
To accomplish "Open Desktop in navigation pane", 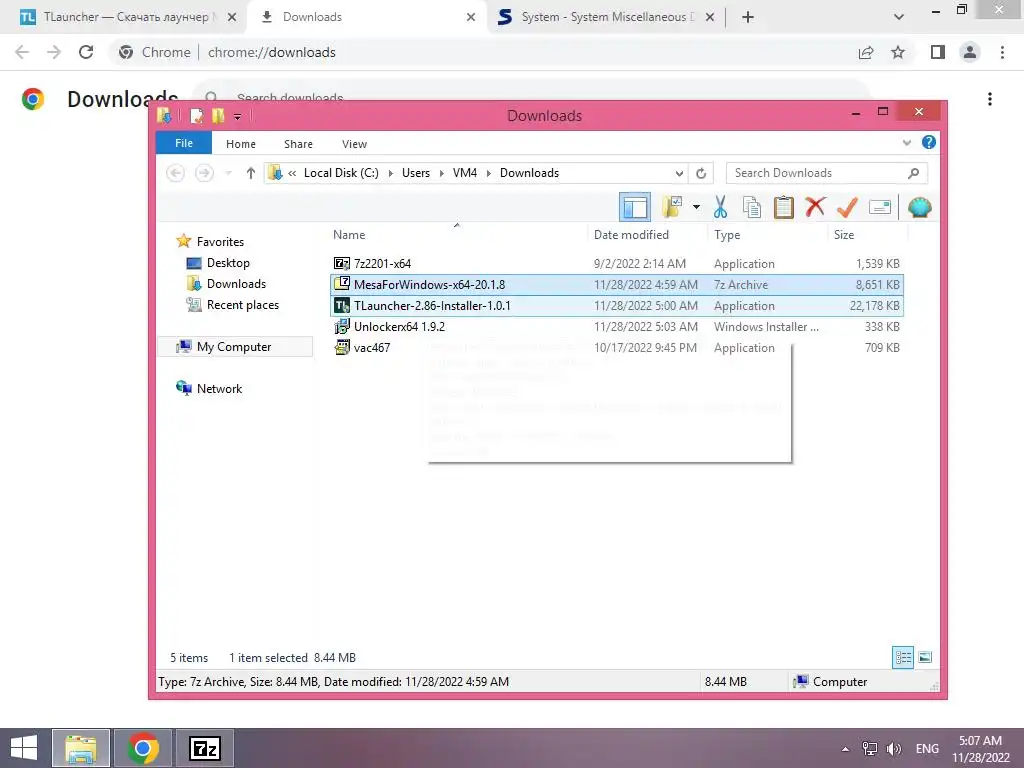I will point(228,263).
